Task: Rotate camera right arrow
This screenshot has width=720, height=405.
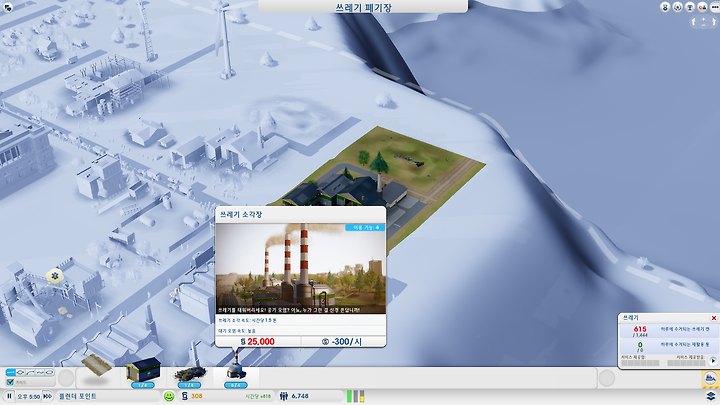Action: point(714,22)
